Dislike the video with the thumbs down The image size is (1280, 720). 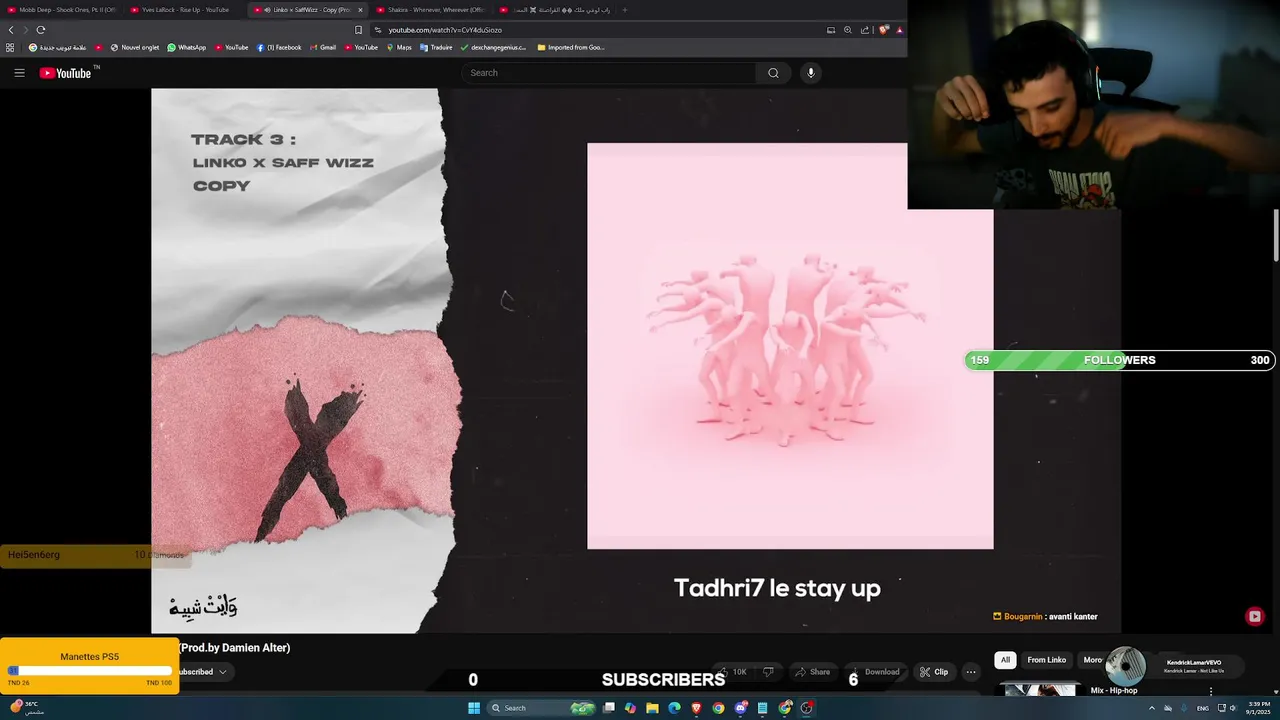[x=768, y=672]
